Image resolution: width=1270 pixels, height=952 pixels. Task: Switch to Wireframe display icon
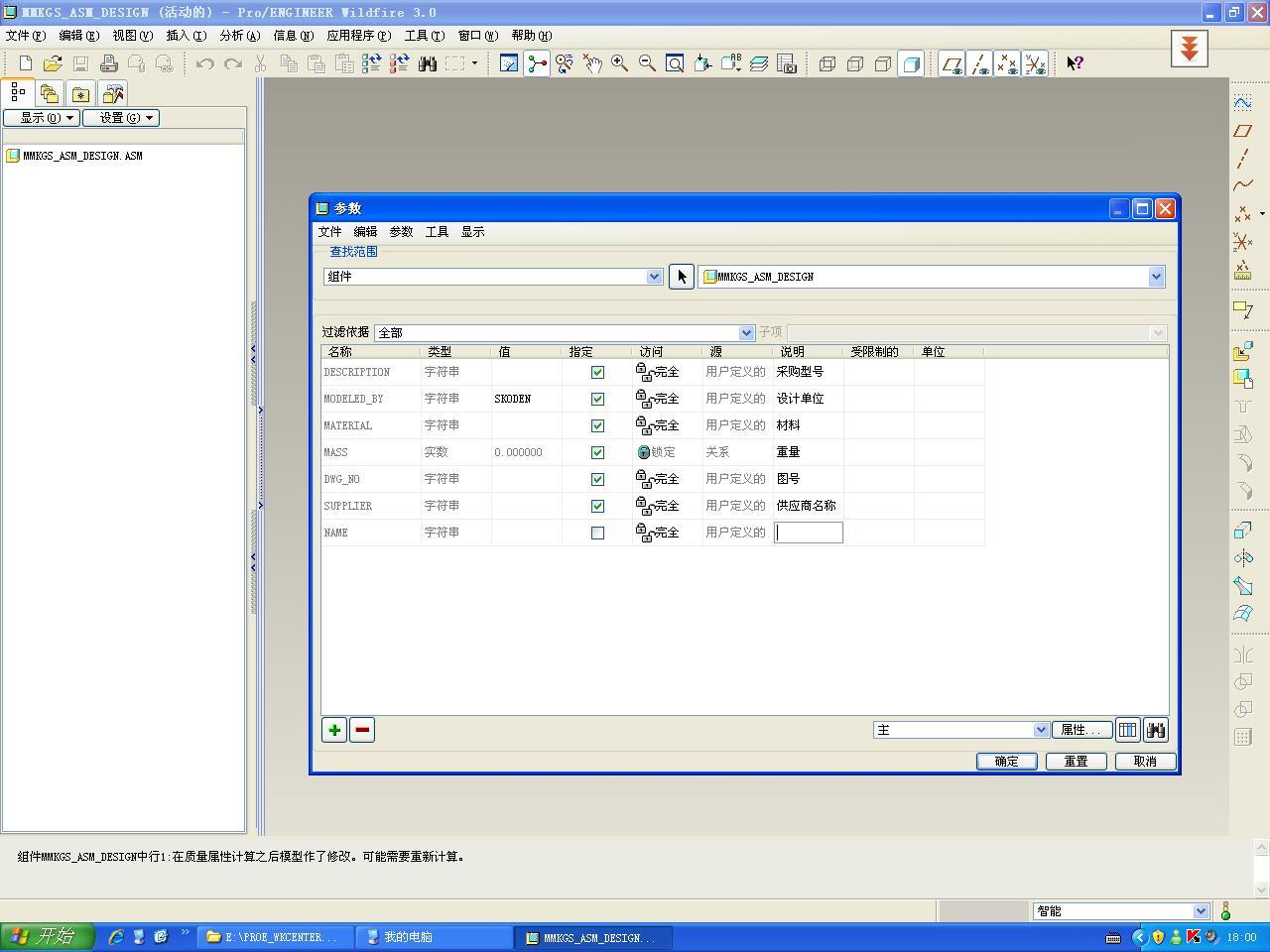coord(827,63)
